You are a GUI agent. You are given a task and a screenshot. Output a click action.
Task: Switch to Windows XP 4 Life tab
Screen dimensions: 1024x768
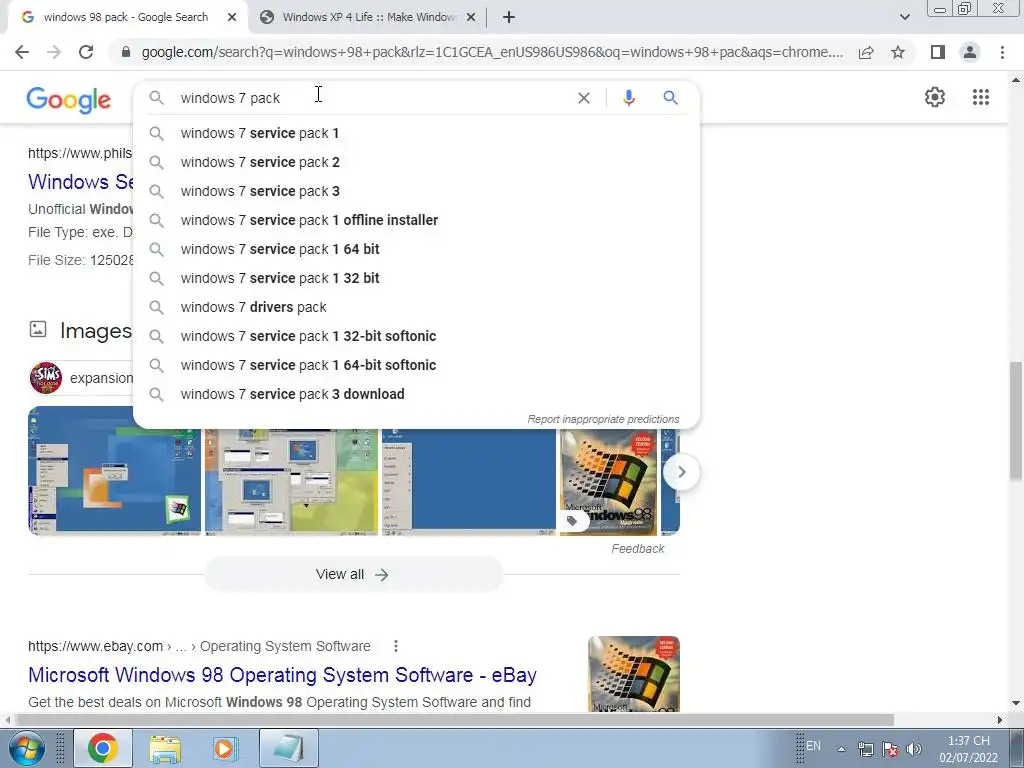tap(368, 18)
